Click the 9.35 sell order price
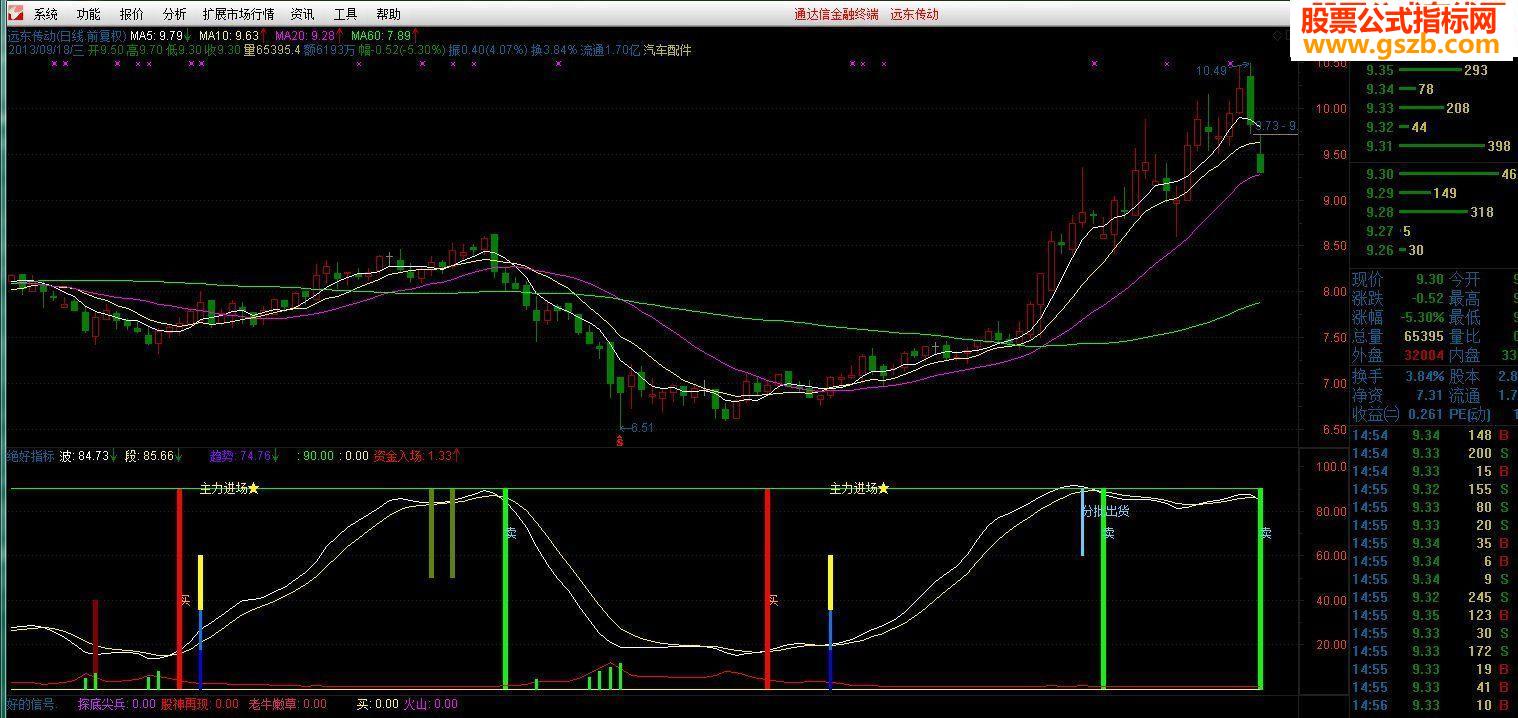Screen dimensions: 1518x718 click(1379, 70)
